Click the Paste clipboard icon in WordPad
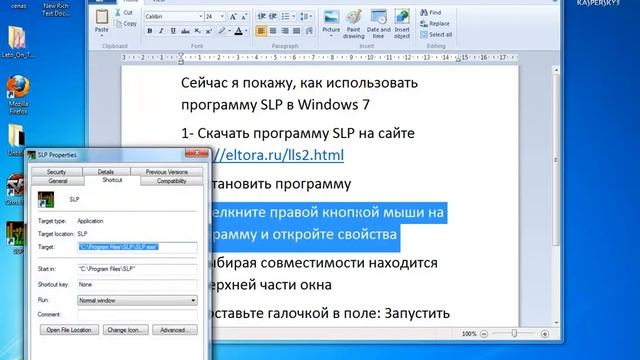 (102, 17)
